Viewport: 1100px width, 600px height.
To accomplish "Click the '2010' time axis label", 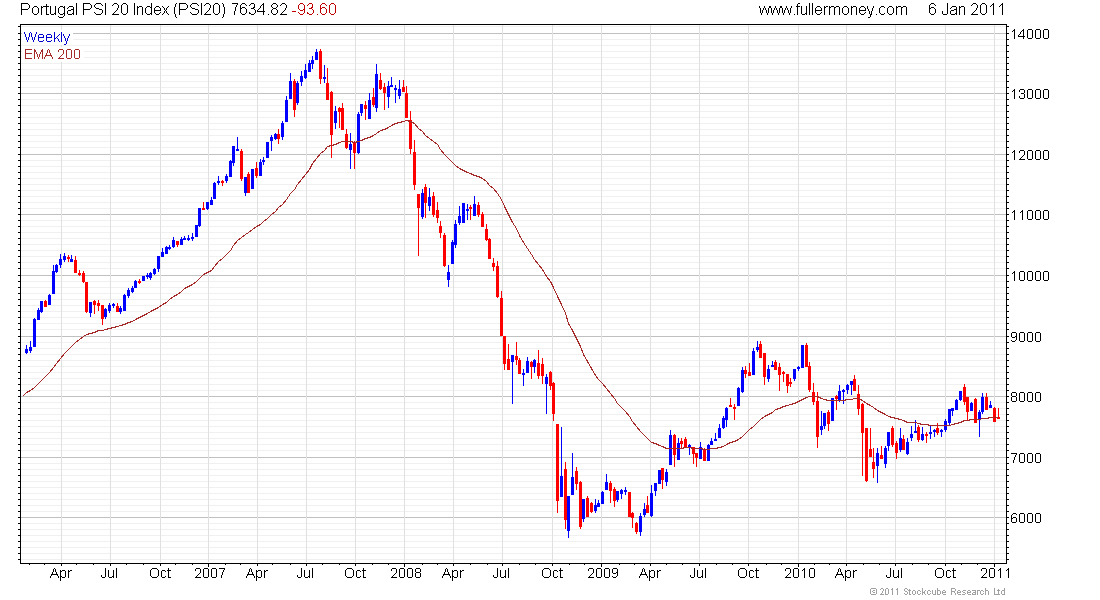I will (800, 573).
